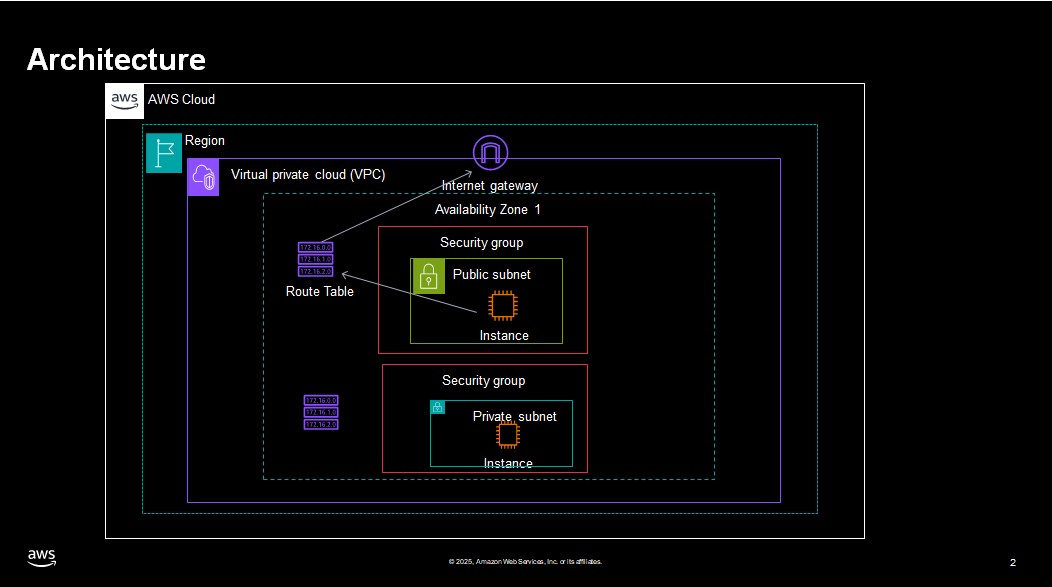Click the Amazon Web Services copyright text

pyautogui.click(x=525, y=562)
